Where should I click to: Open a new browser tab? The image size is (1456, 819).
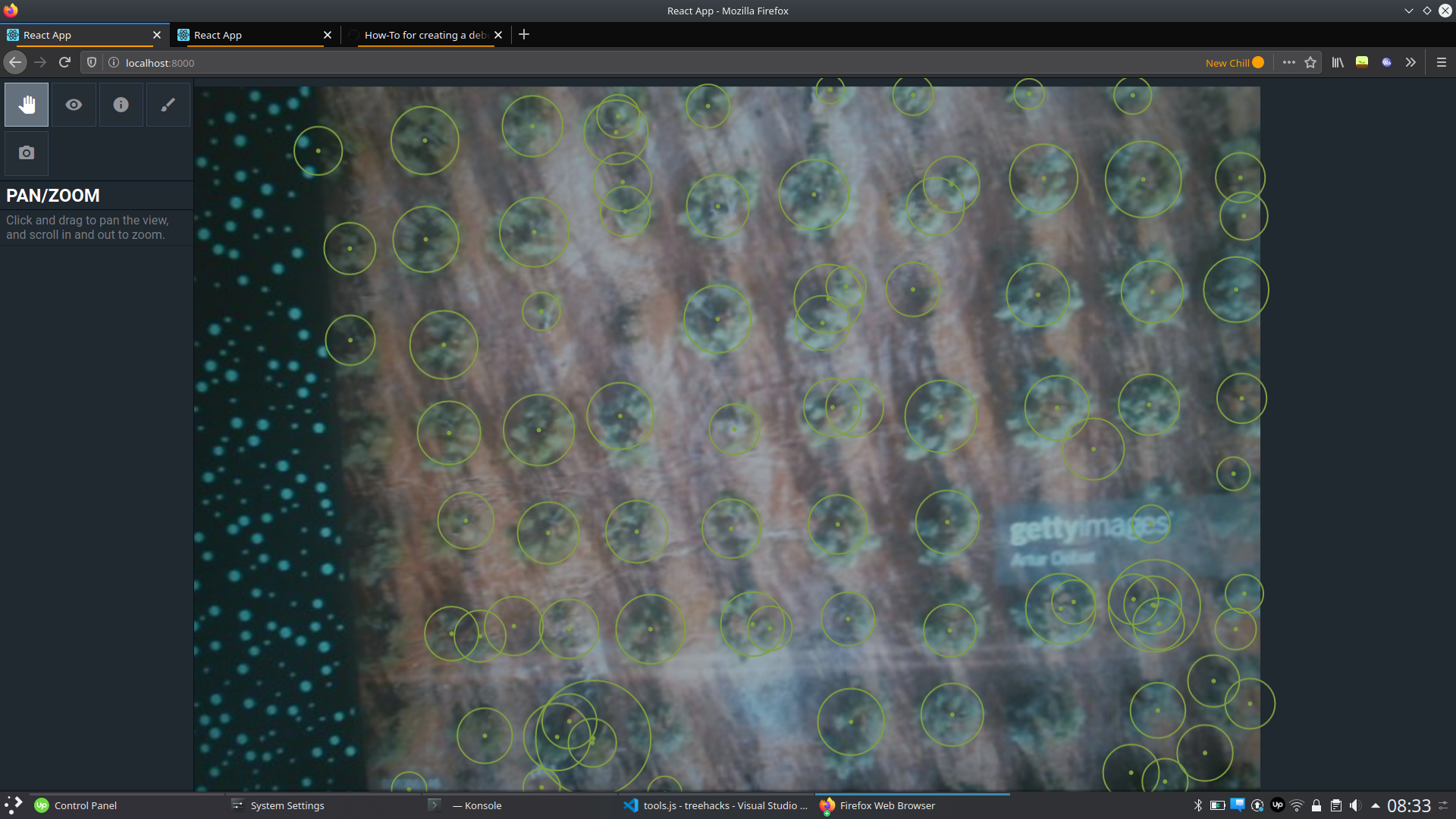pos(524,34)
